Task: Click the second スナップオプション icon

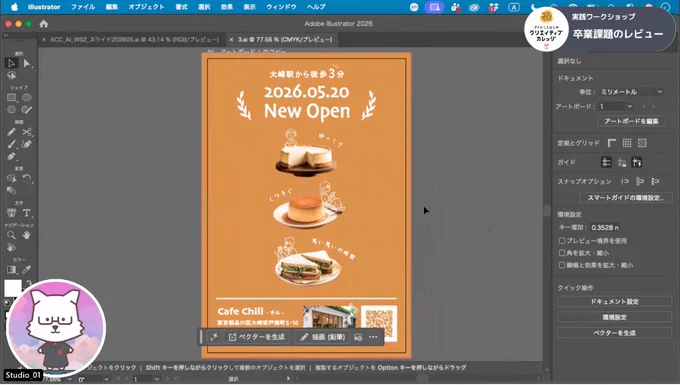Action: (640, 181)
